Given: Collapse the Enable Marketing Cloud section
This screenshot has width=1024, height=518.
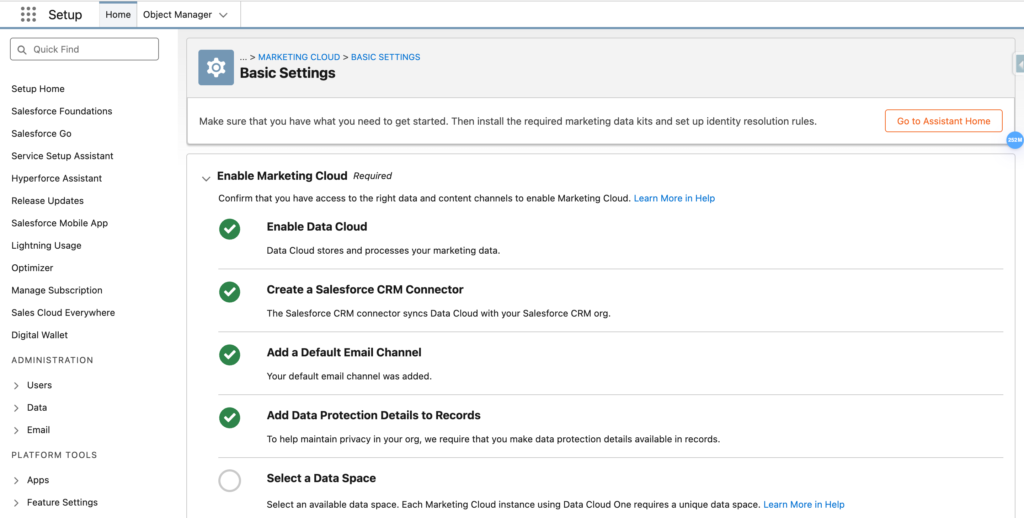Looking at the screenshot, I should coord(206,178).
